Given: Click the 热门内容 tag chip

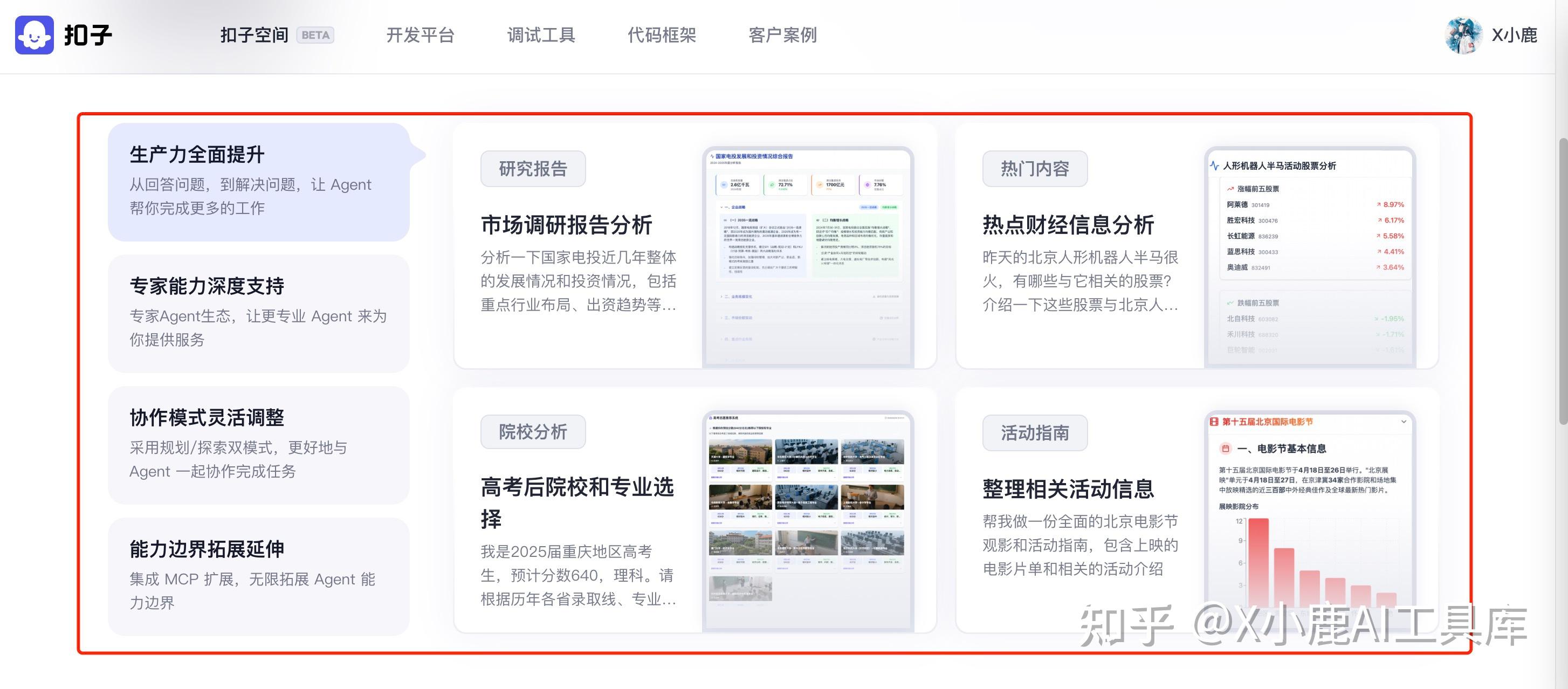Looking at the screenshot, I should 1034,169.
